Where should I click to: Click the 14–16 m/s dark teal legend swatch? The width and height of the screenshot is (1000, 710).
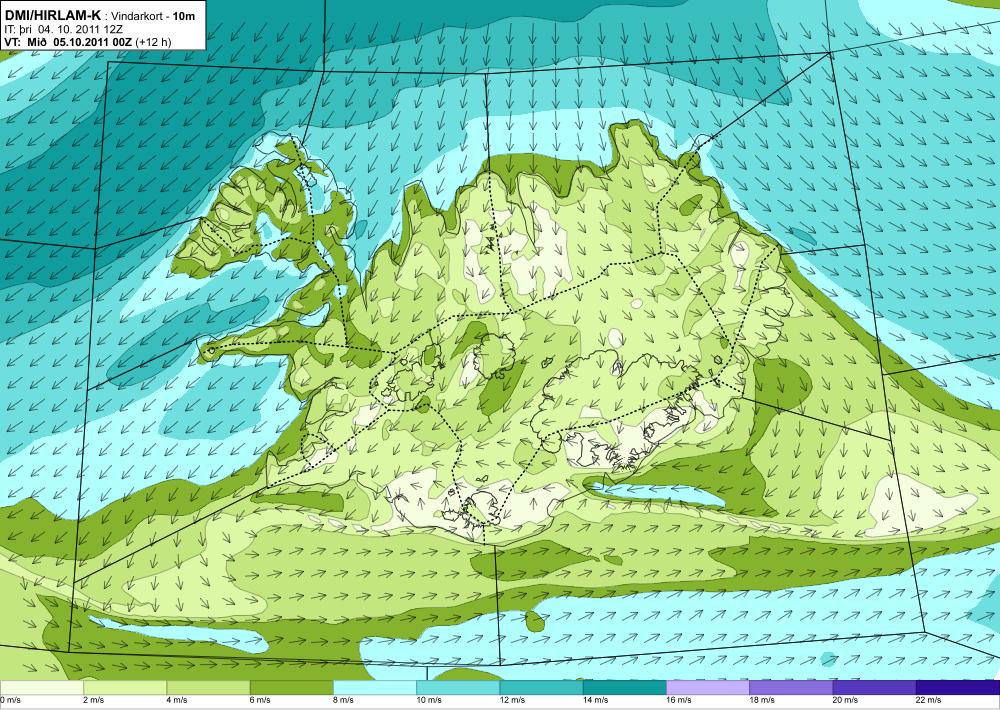click(624, 687)
